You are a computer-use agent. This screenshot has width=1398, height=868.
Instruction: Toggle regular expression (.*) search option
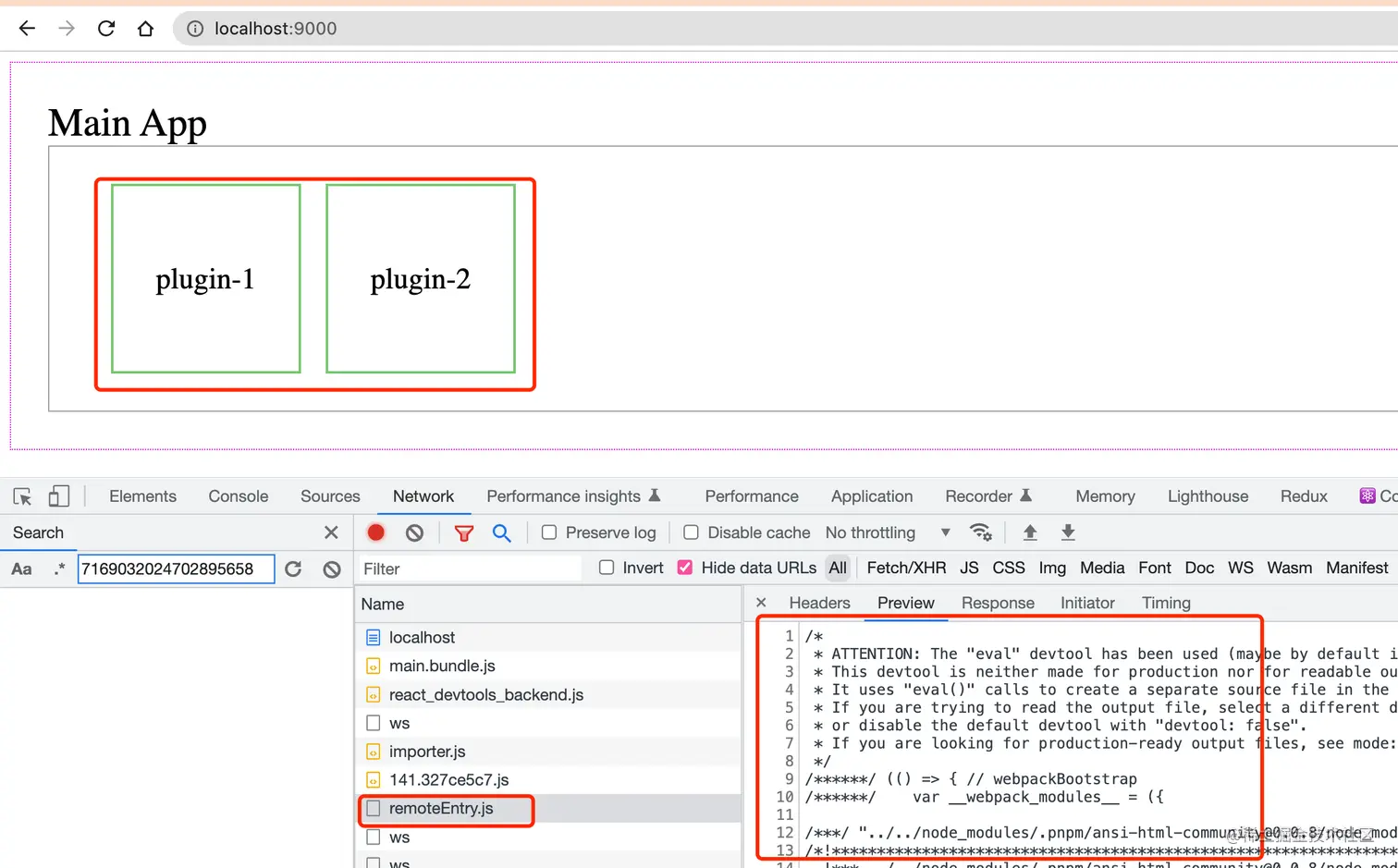pyautogui.click(x=59, y=569)
